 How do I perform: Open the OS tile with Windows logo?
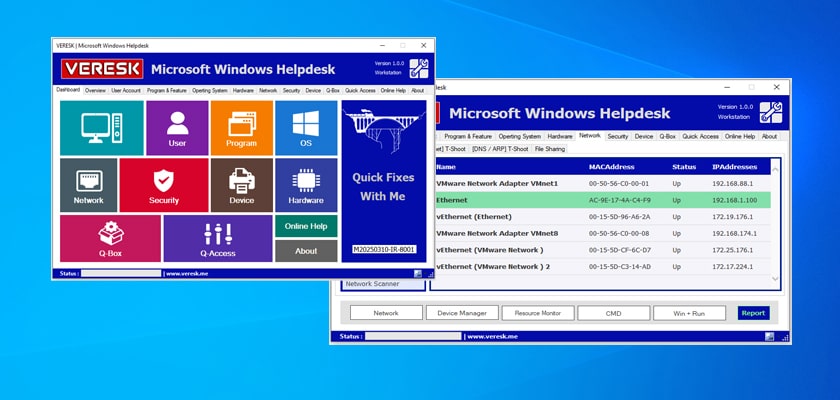305,128
